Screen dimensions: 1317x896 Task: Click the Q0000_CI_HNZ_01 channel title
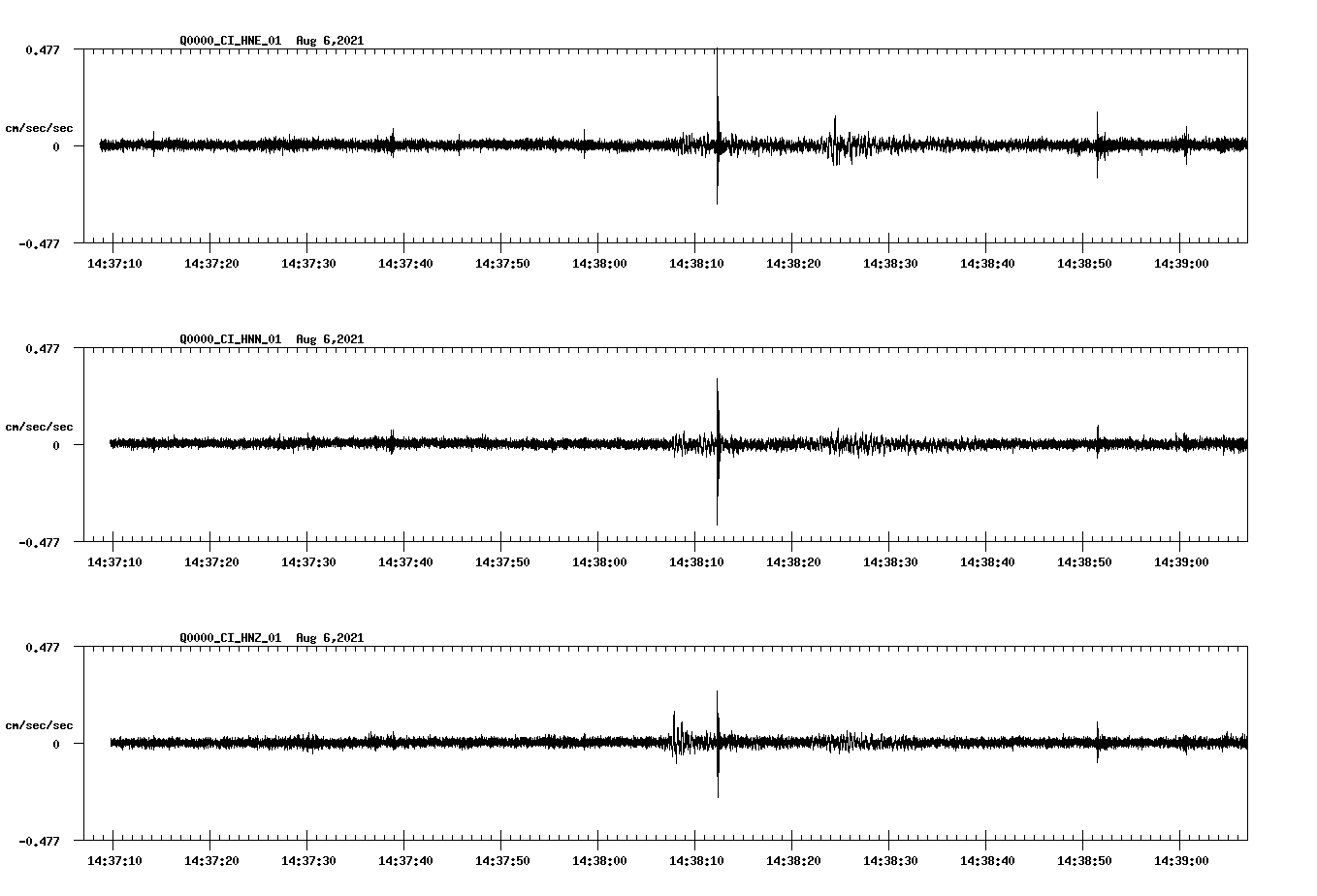[x=231, y=638]
